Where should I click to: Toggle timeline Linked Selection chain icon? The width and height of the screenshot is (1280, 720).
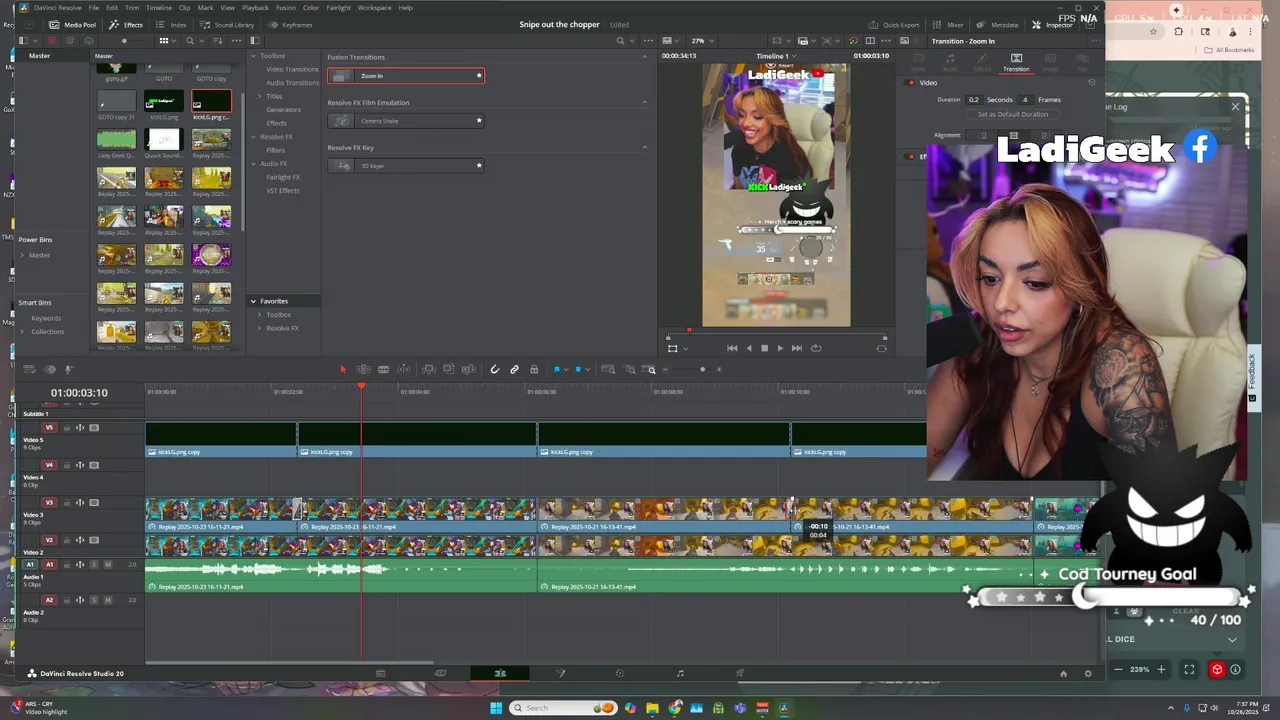point(514,370)
